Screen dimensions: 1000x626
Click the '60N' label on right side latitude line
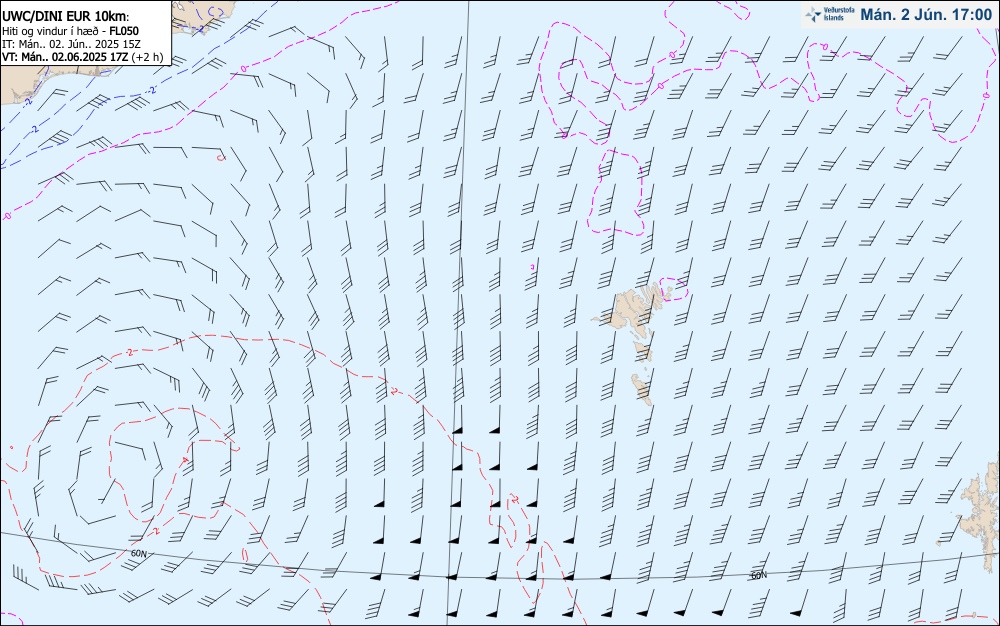[x=759, y=576]
